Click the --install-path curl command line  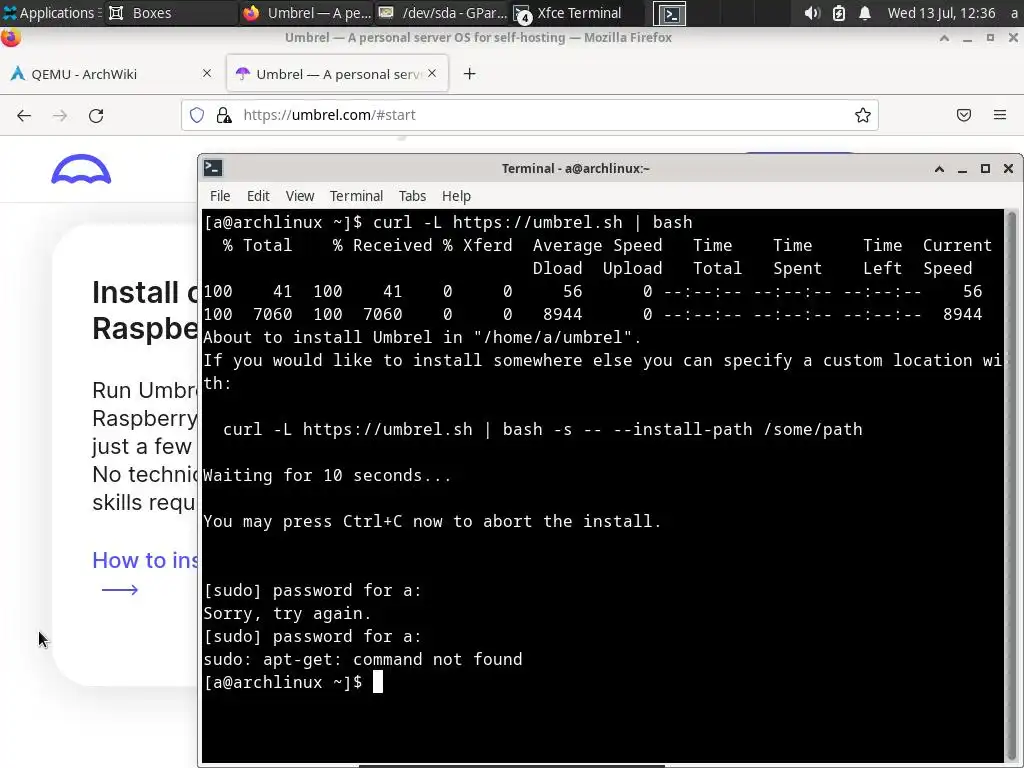[543, 430]
